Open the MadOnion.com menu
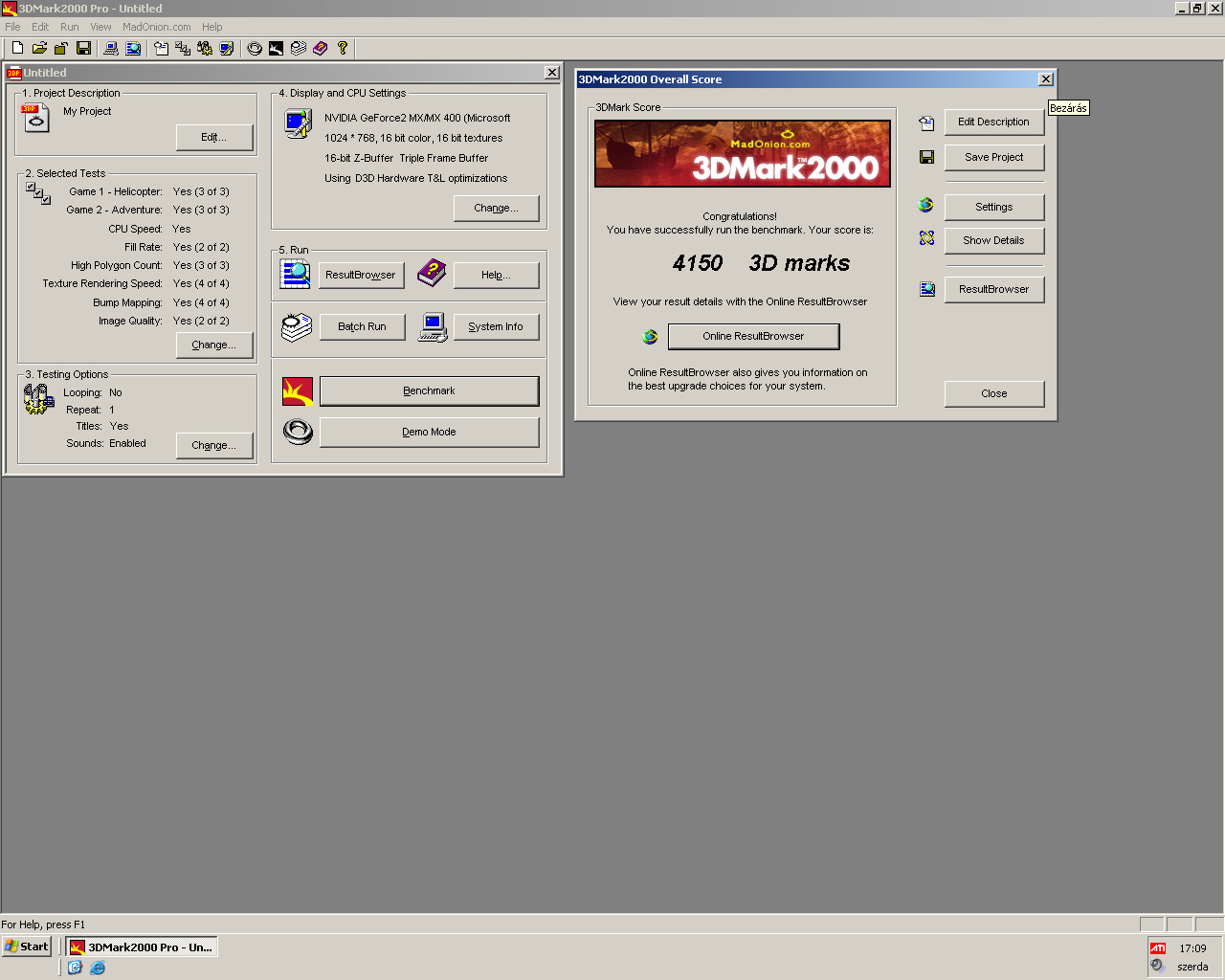This screenshot has width=1225, height=980. (x=157, y=27)
